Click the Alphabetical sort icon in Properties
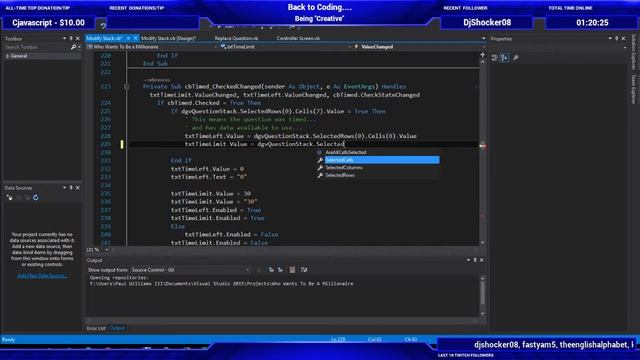This screenshot has width=640, height=360. click(504, 58)
